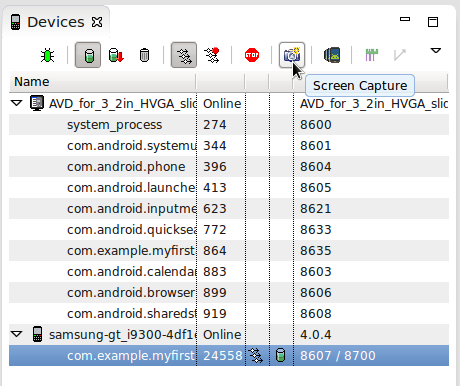Viewport: 460px width, 386px height.
Task: Click Start Method Profiling icon
Action: tap(212, 55)
